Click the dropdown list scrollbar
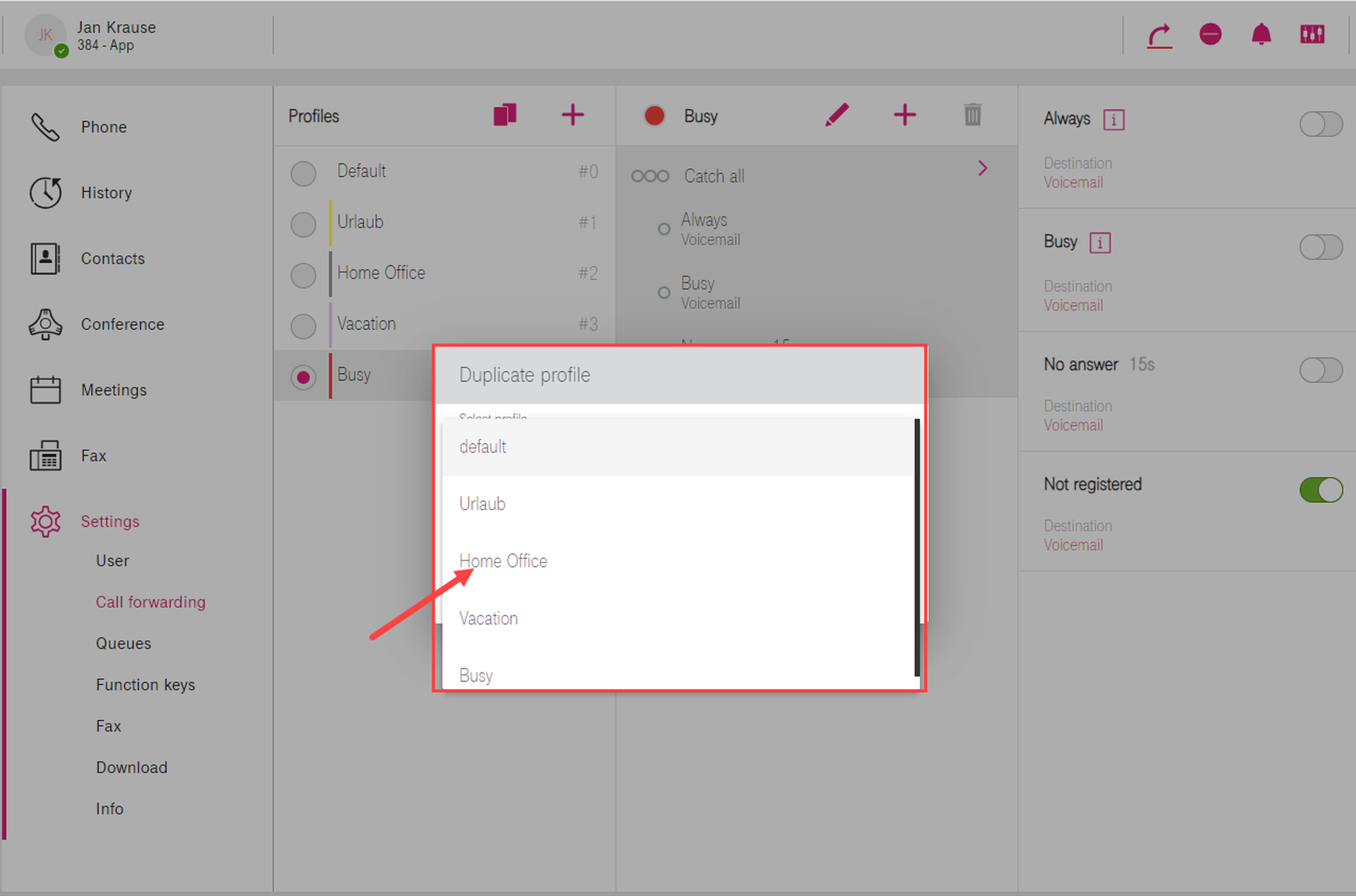 (917, 546)
